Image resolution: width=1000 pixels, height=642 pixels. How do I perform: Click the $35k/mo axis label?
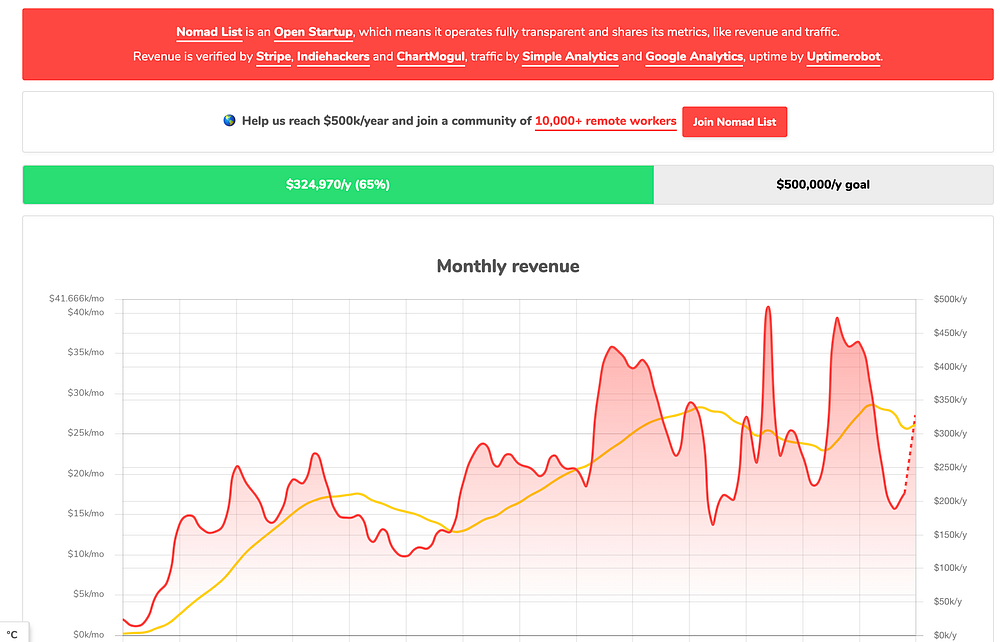[x=85, y=353]
